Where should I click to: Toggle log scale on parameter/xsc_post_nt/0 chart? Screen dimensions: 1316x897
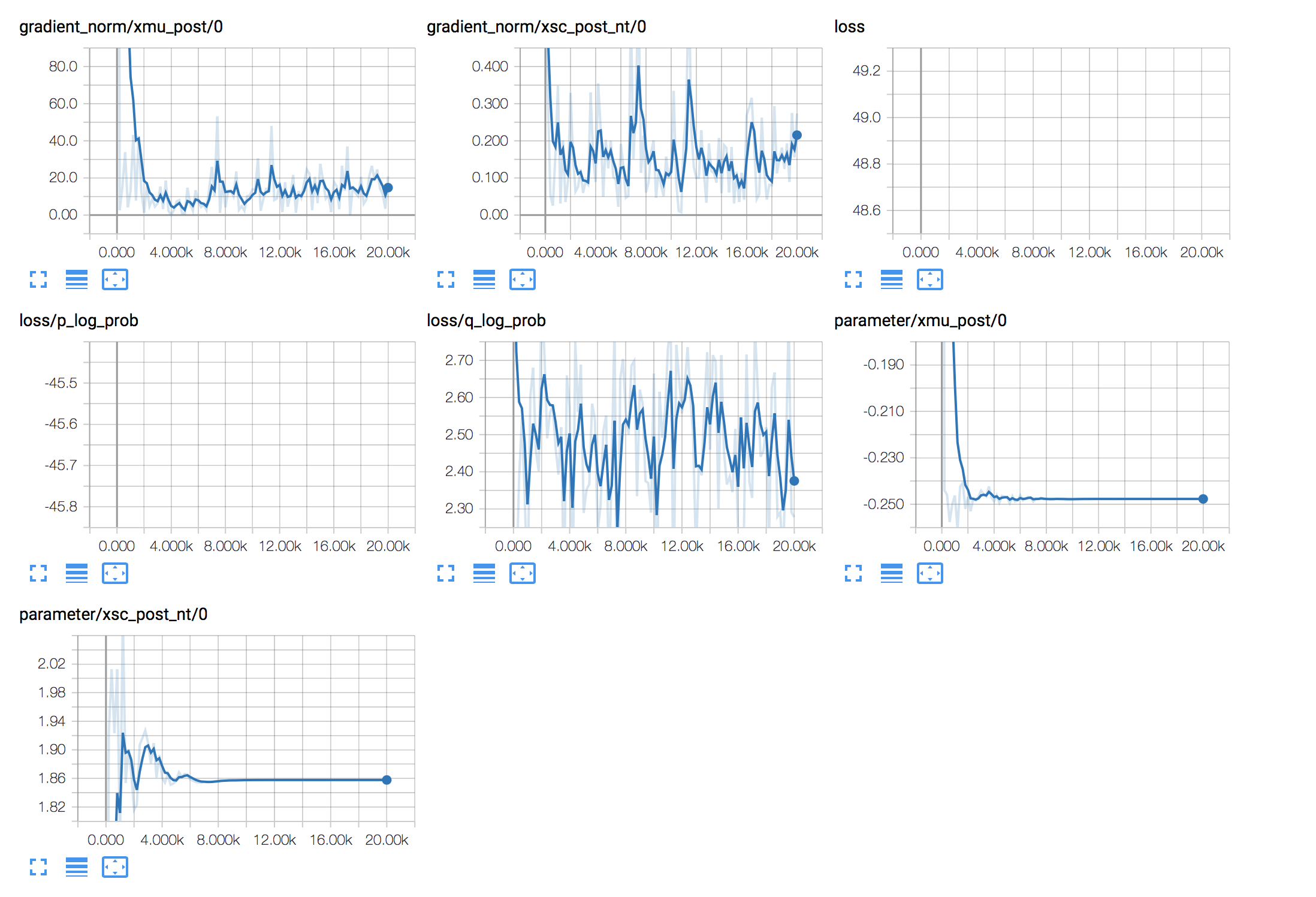coord(77,867)
